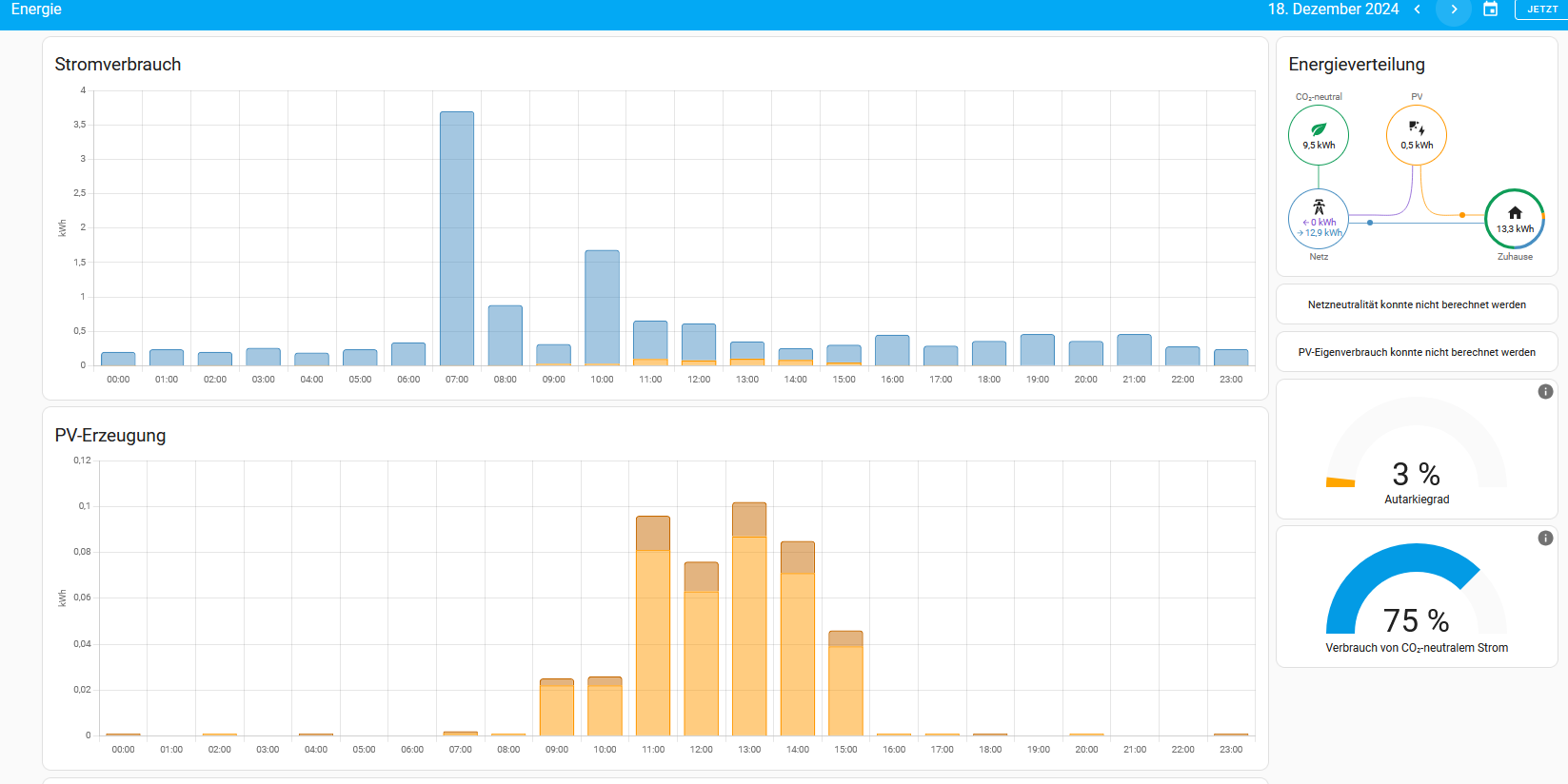
Task: Open the calendar date picker icon
Action: [x=1491, y=10]
